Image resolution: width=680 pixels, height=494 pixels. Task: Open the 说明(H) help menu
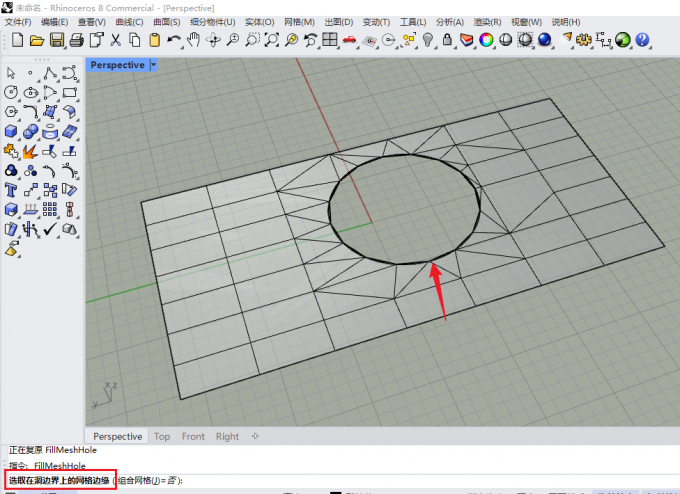tap(566, 22)
